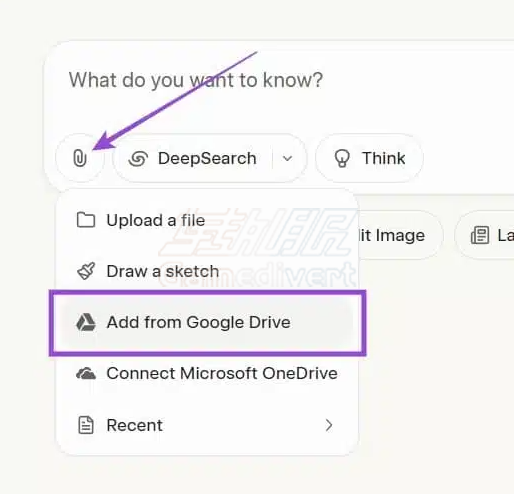This screenshot has width=517, height=494.
Task: Click the newspaper icon on the right chip
Action: click(x=480, y=235)
